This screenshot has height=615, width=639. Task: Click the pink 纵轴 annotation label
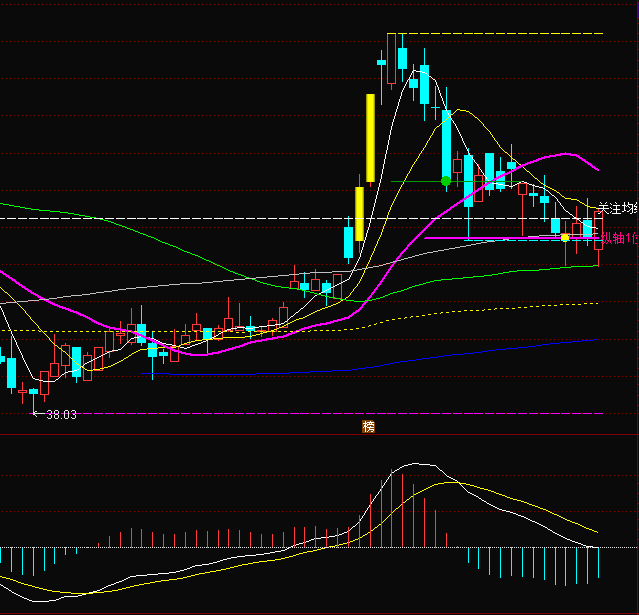pyautogui.click(x=619, y=238)
